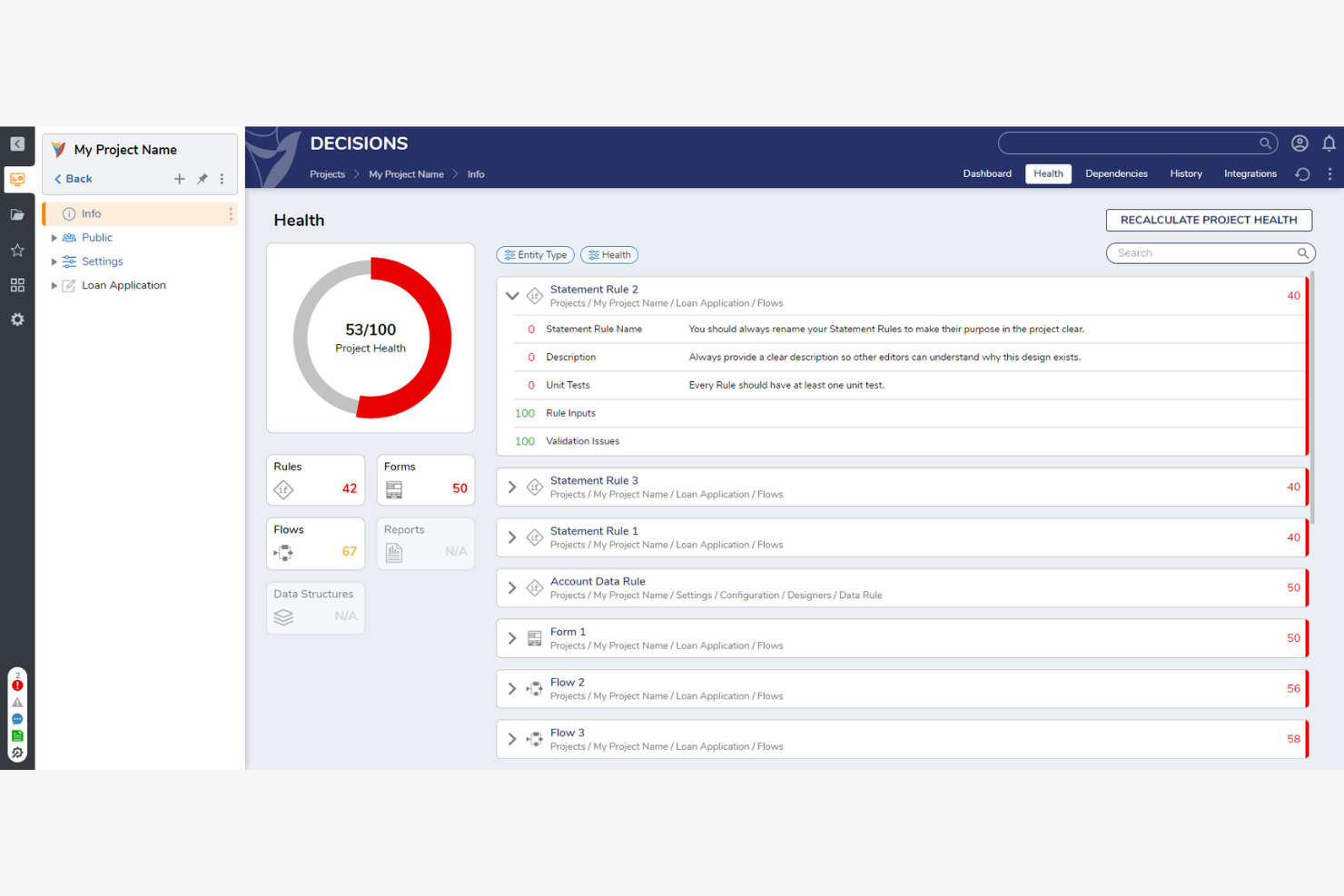Click the refresh history icon near Integrations

pyautogui.click(x=1302, y=173)
